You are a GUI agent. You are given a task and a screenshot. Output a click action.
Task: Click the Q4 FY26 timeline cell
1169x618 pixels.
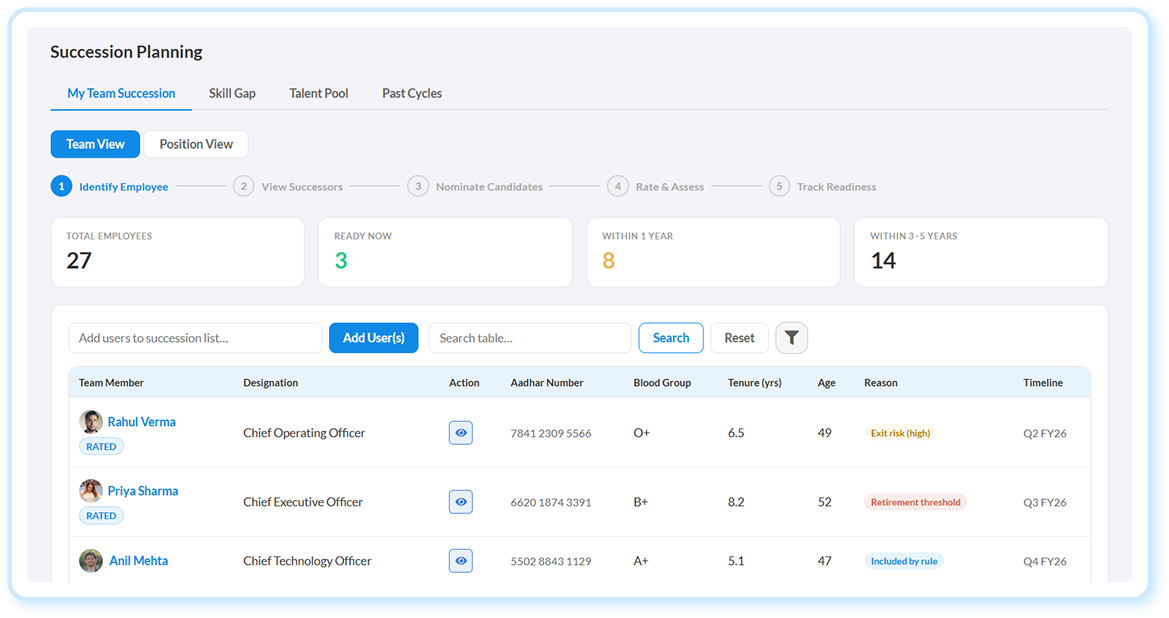coord(1044,561)
